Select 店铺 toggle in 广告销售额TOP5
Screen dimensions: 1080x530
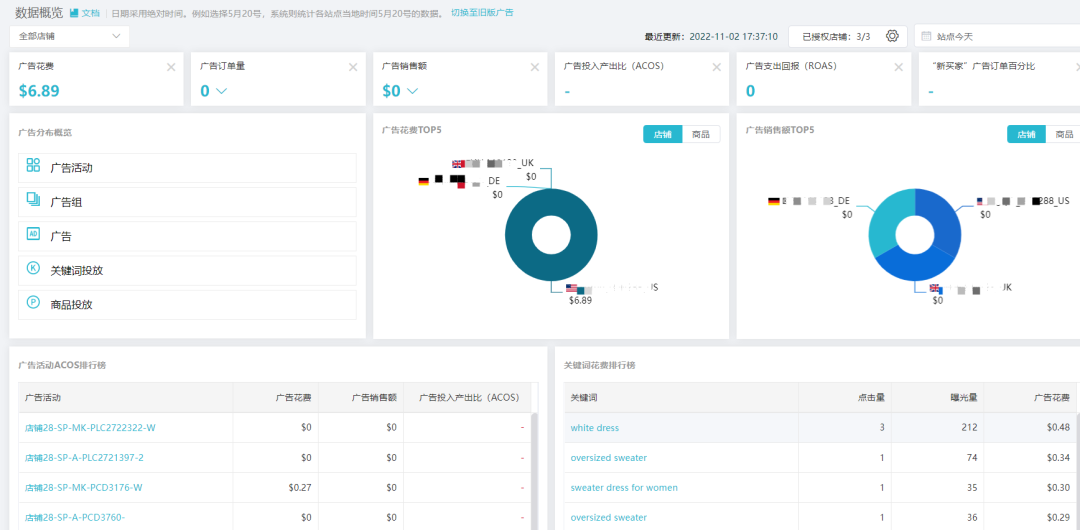[x=1026, y=134]
